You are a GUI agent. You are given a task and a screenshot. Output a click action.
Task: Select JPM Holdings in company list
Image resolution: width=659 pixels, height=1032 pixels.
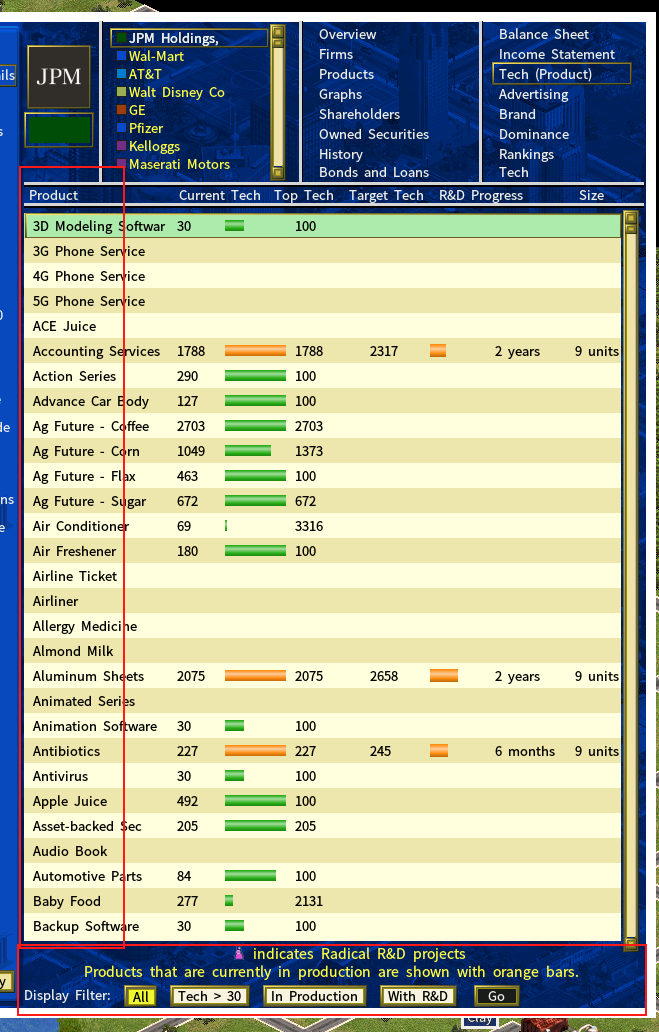(x=190, y=38)
